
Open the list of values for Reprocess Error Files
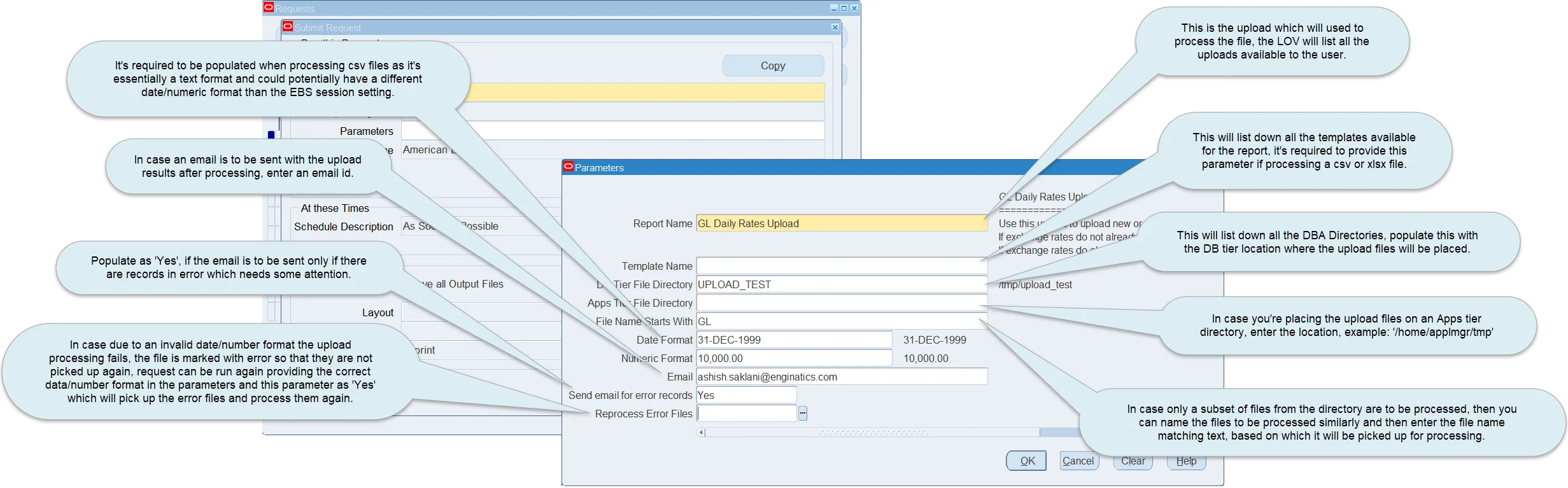[803, 414]
